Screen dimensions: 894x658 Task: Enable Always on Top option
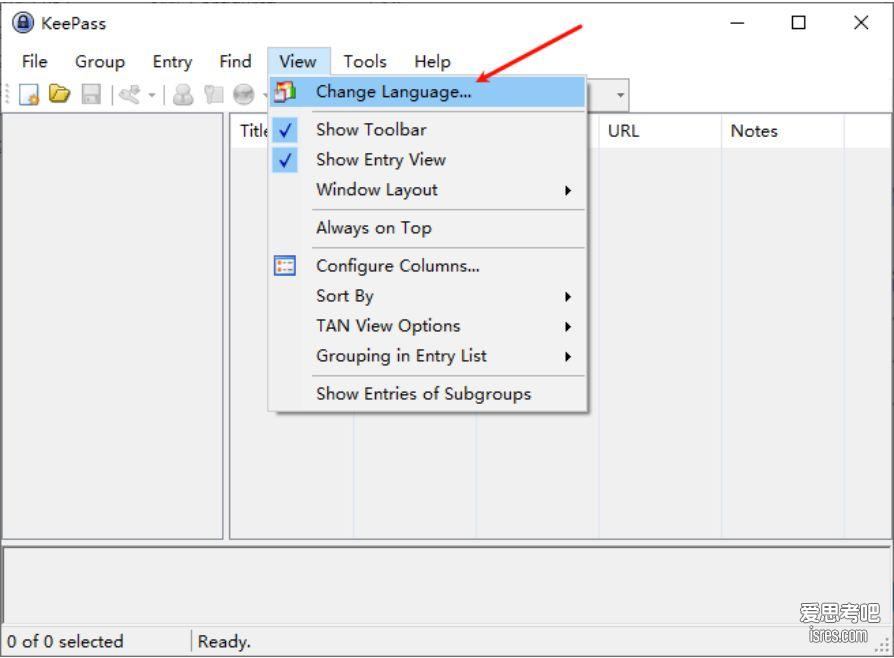point(428,228)
